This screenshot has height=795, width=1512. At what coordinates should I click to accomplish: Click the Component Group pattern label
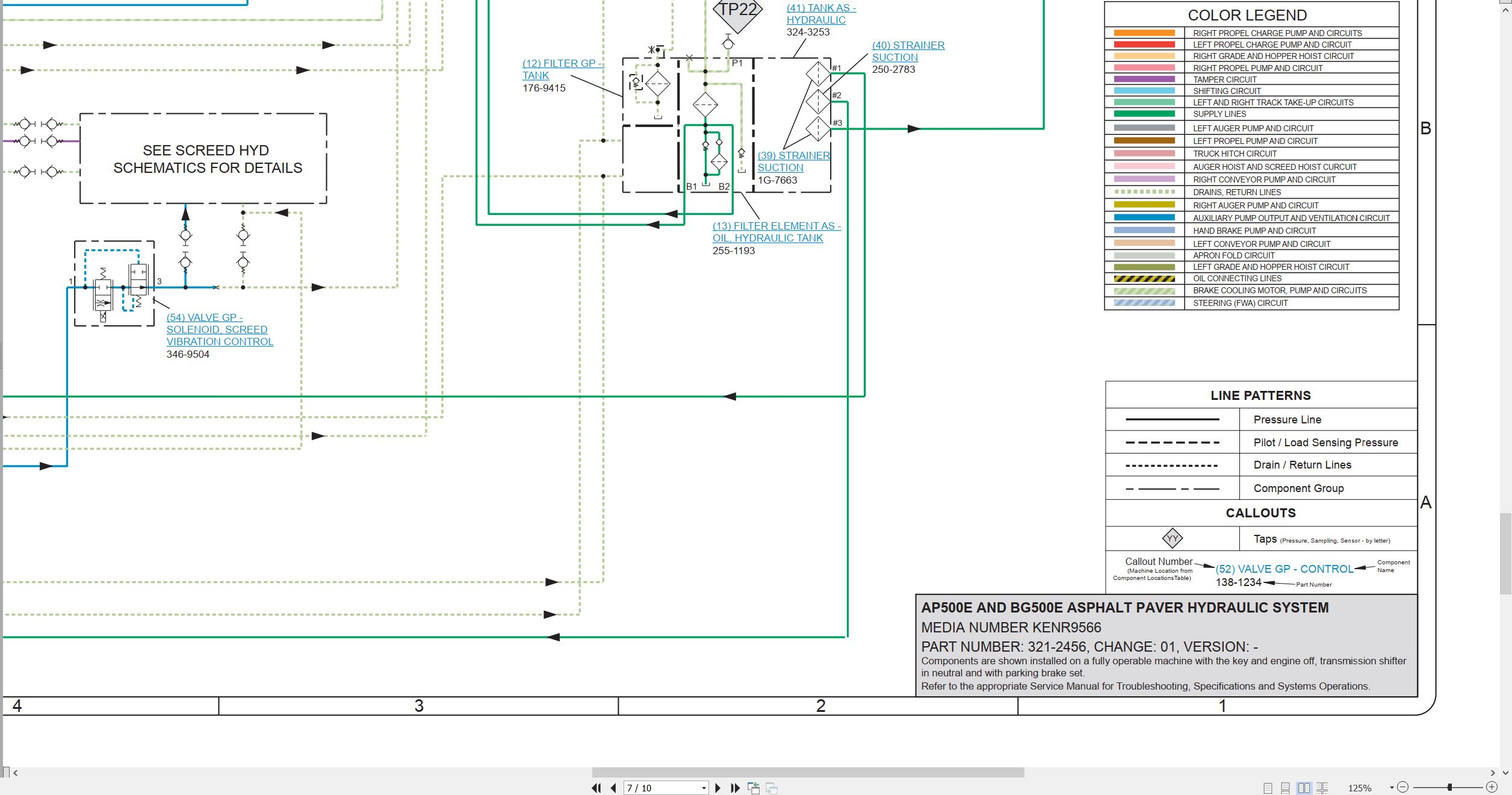pos(1298,488)
